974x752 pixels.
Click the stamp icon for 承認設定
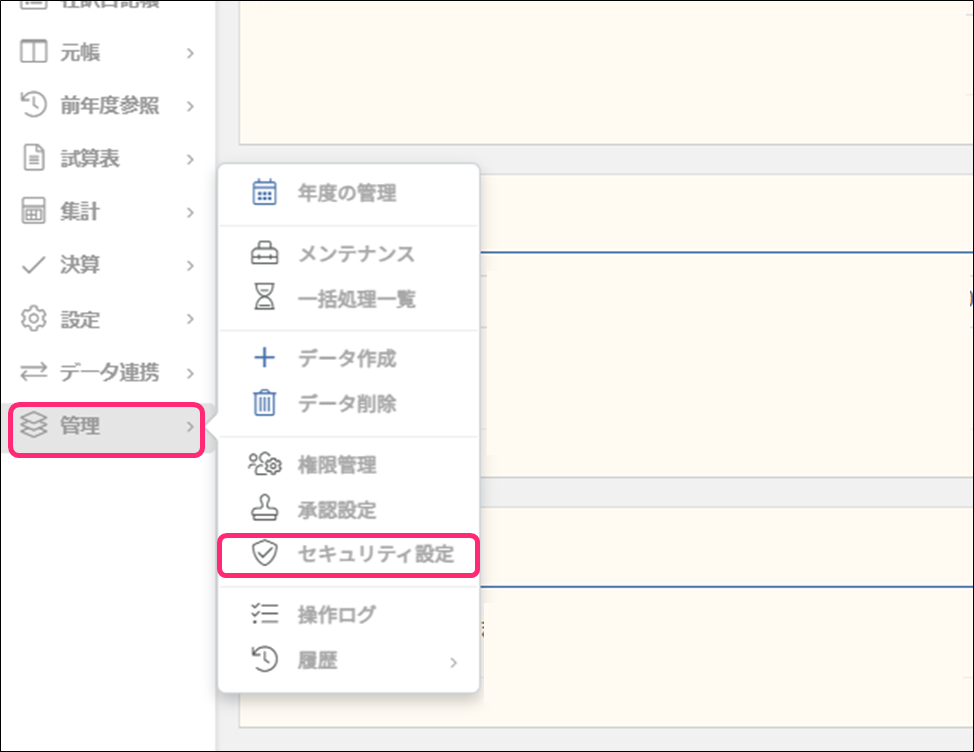coord(264,510)
